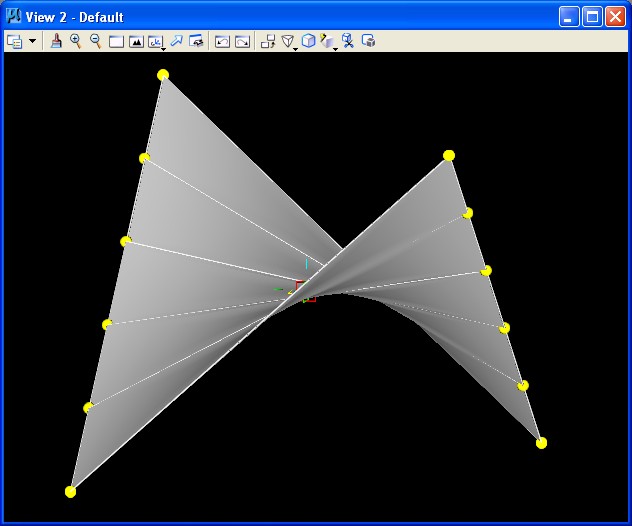632x526 pixels.
Task: Open the View 2 window system menu icon
Action: tap(14, 16)
